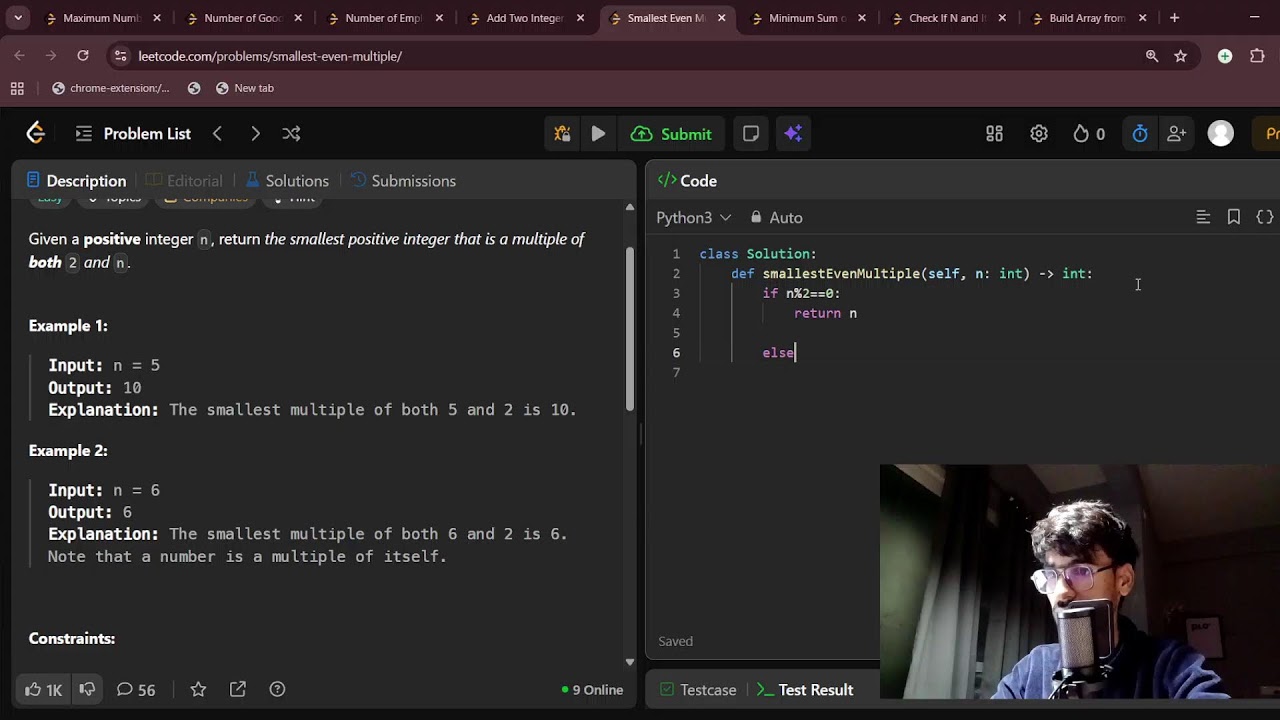Click the LeetCode logo icon
This screenshot has width=1280, height=720.
tap(36, 133)
